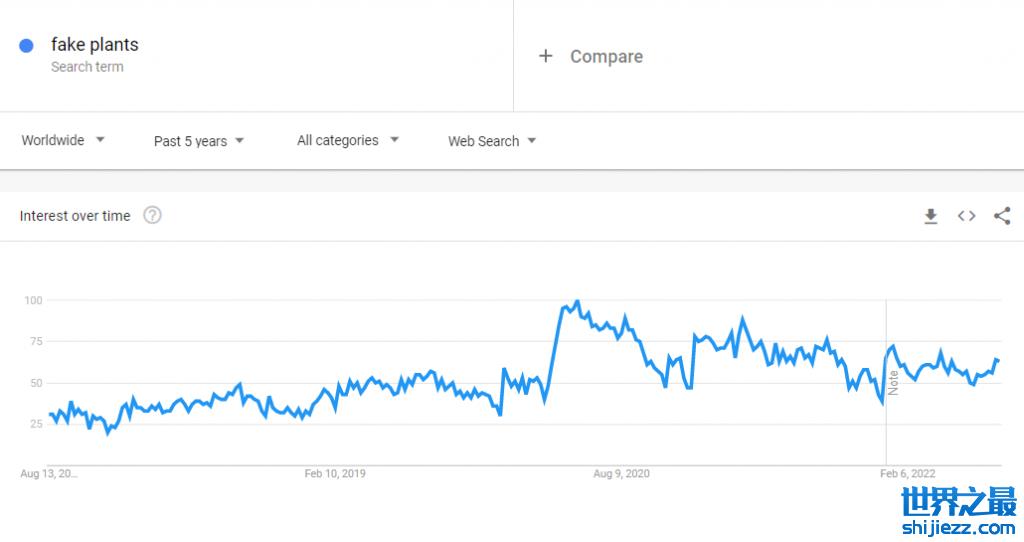Share the interest over time chart
Screen dimensions: 1024x542
pos(1002,216)
